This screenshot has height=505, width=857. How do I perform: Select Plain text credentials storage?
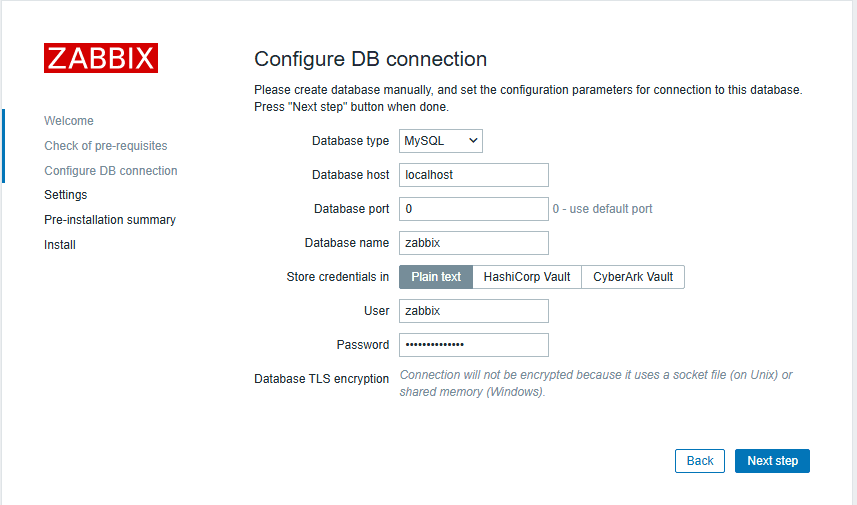[x=436, y=277]
